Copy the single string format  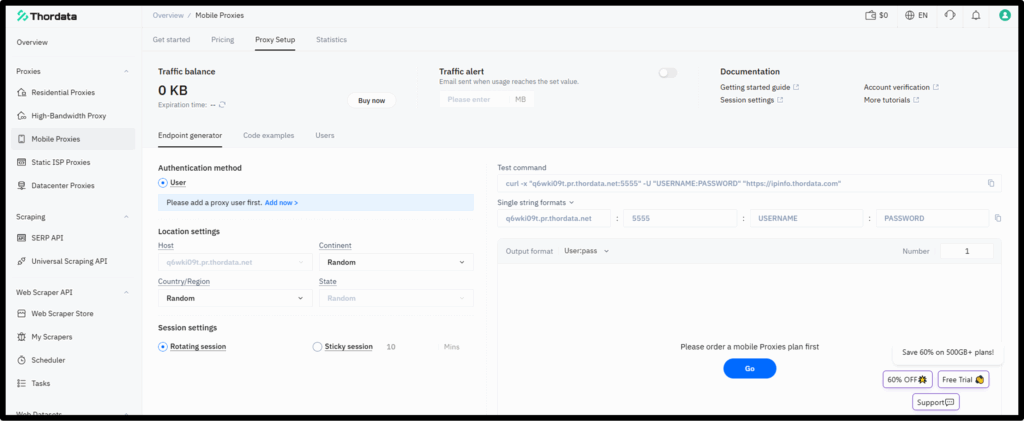(x=997, y=218)
